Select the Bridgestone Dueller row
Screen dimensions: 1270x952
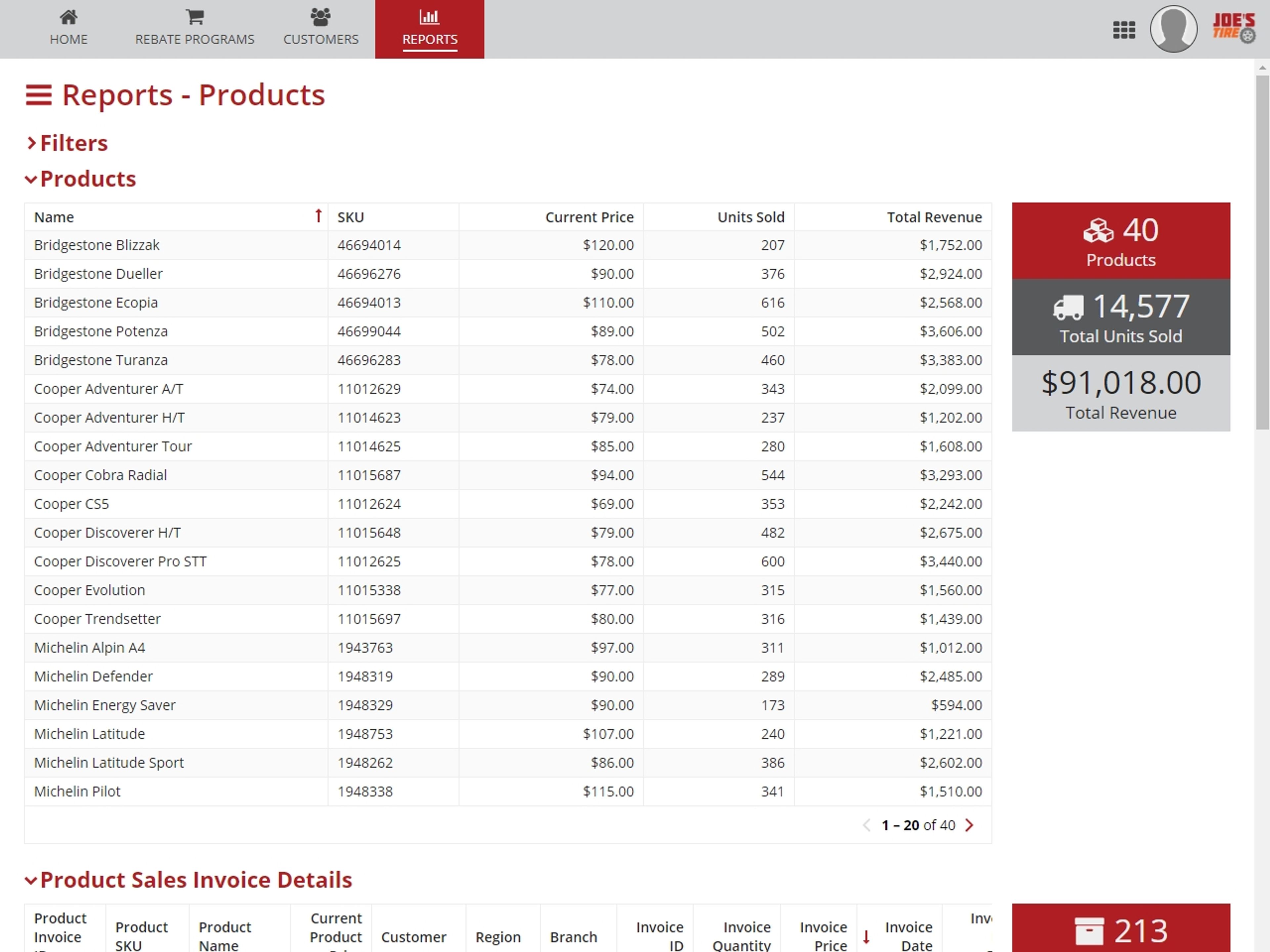tap(508, 274)
